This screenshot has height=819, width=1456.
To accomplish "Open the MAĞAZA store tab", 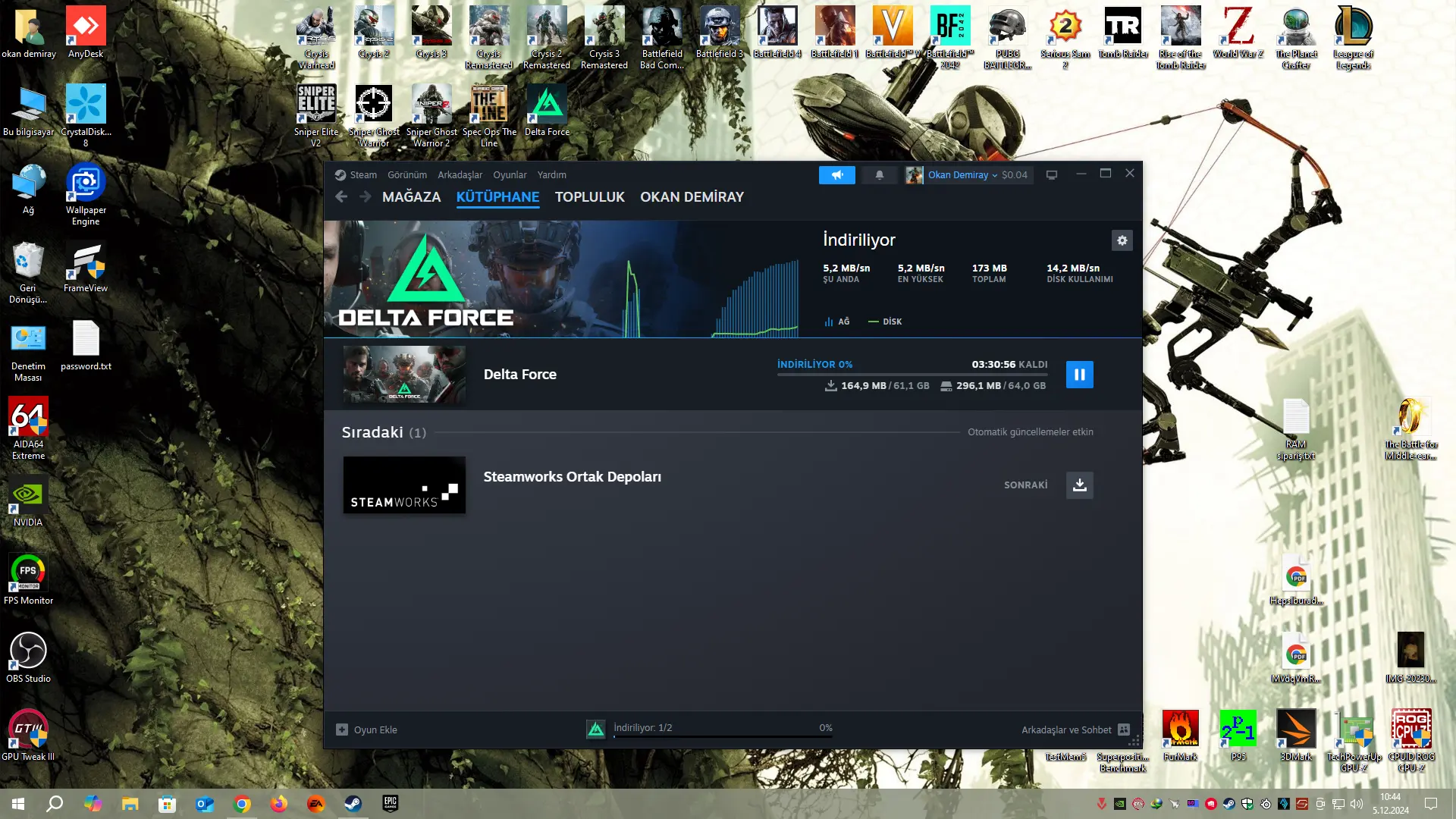I will tap(411, 197).
